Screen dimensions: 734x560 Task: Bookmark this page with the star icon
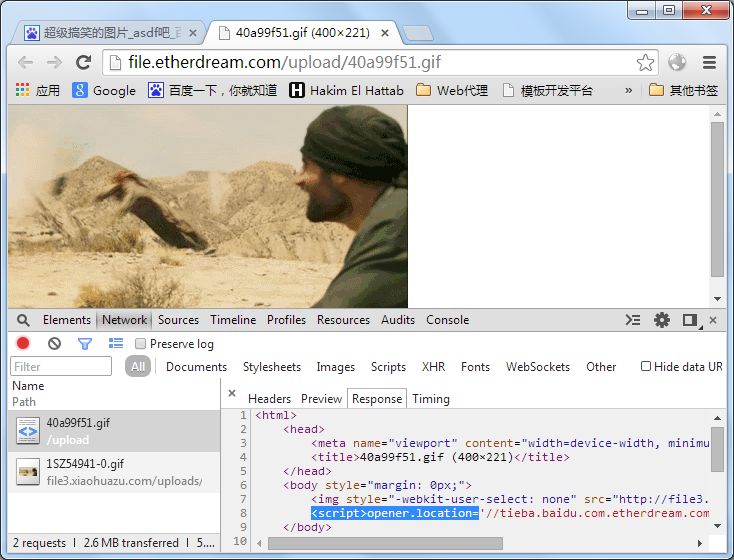[x=646, y=62]
